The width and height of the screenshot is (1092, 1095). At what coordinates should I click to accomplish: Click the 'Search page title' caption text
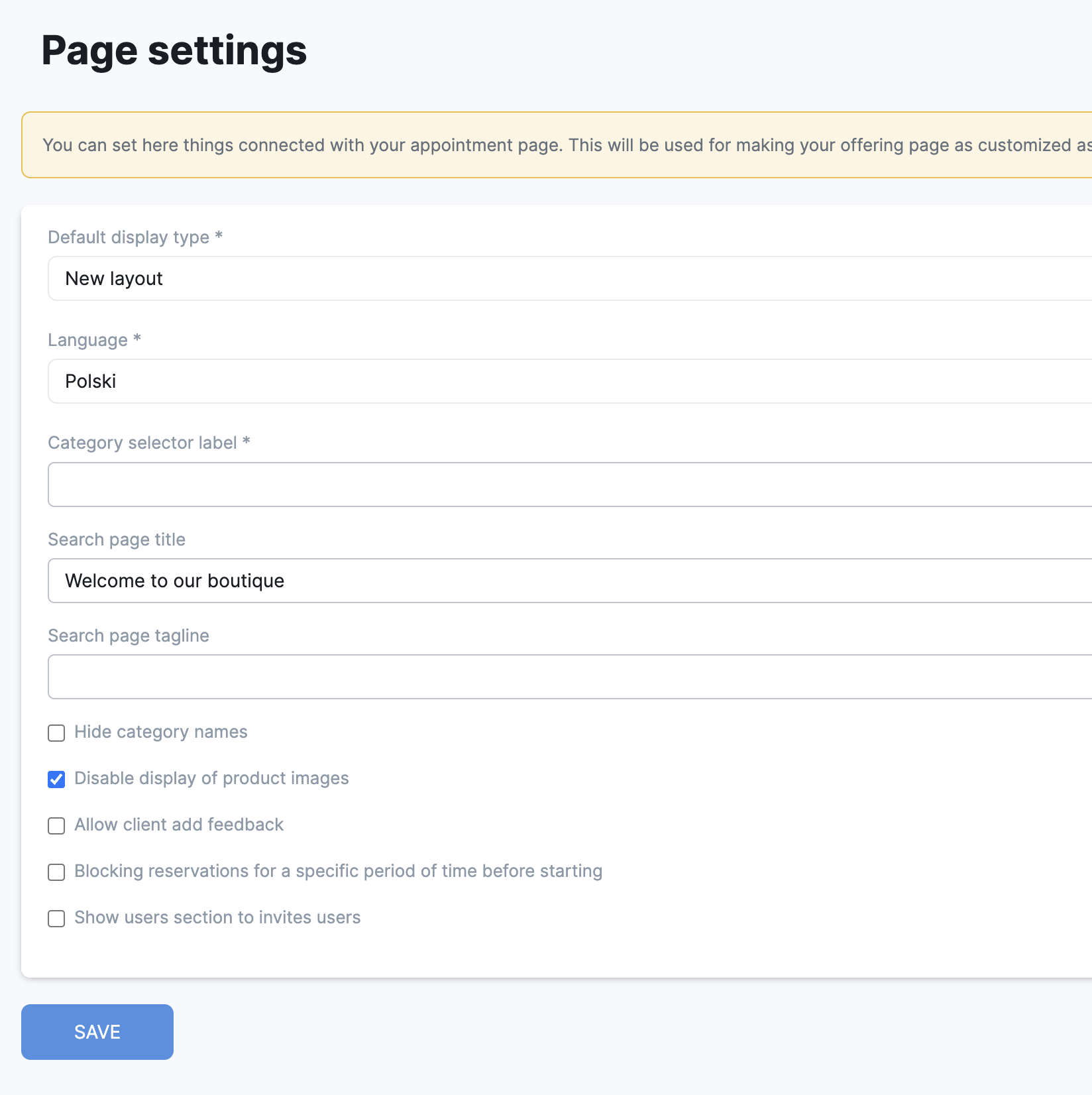pos(117,540)
